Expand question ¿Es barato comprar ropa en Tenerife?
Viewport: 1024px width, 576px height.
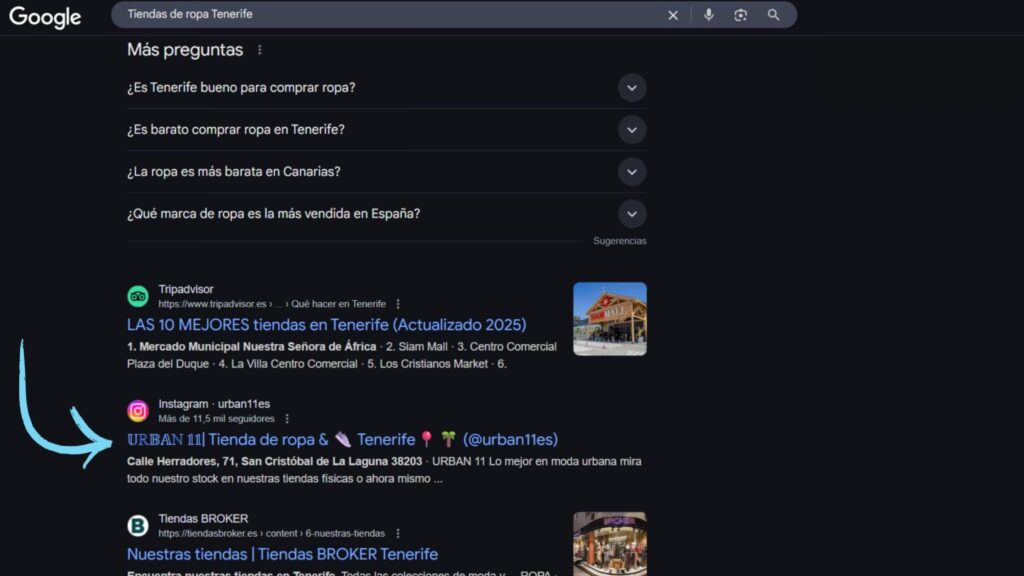coord(387,129)
